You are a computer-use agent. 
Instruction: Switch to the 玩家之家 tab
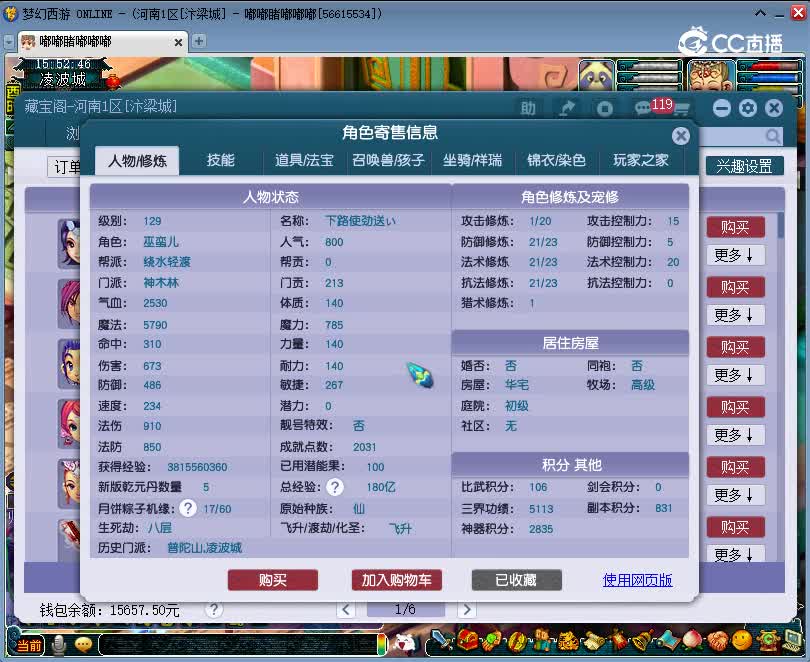[641, 160]
